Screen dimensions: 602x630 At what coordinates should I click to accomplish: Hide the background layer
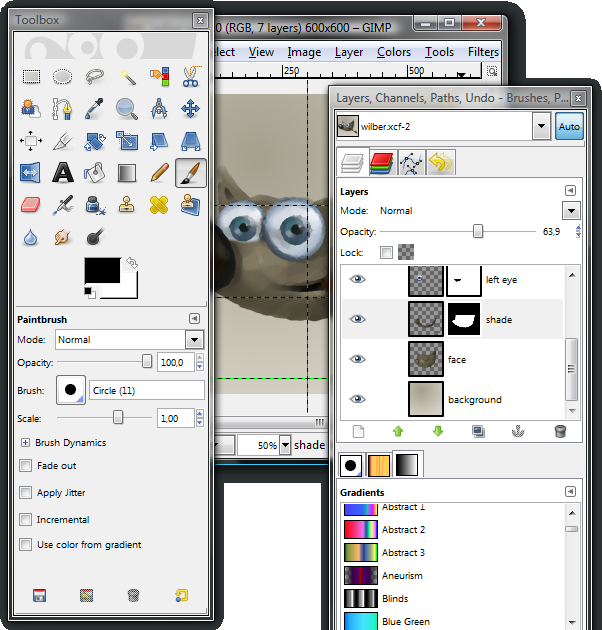pyautogui.click(x=357, y=399)
